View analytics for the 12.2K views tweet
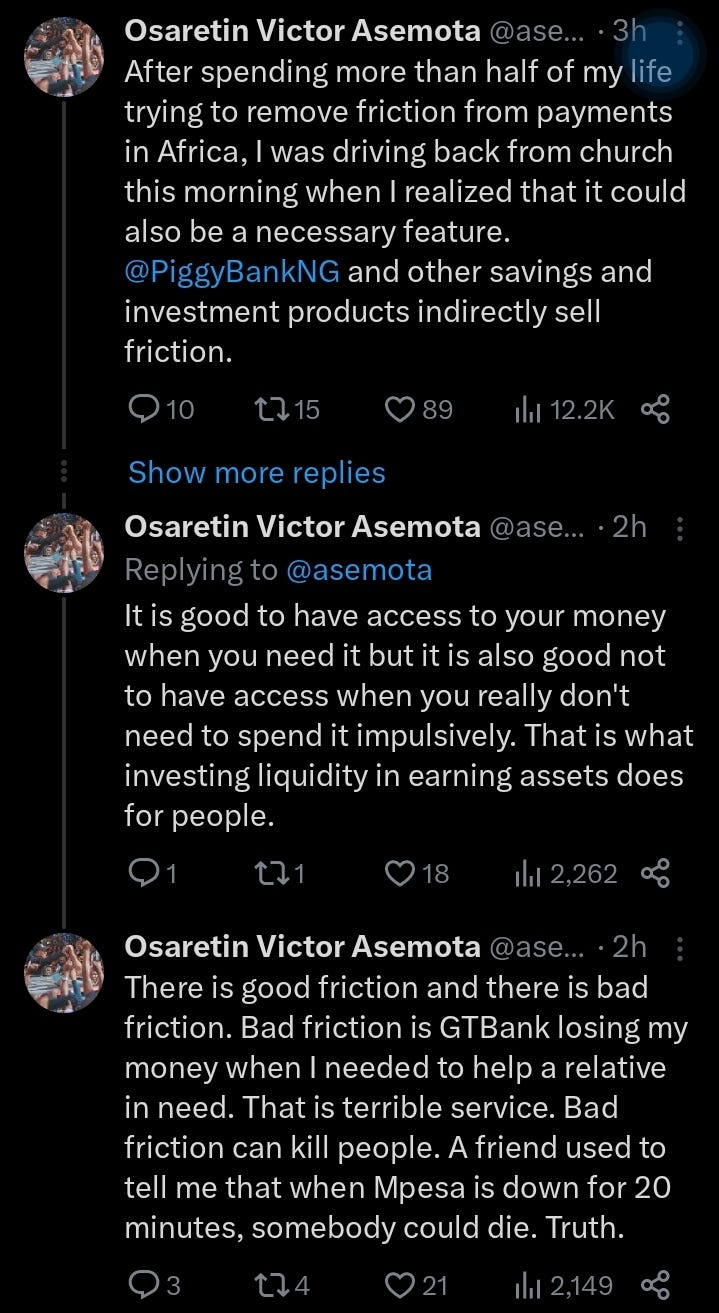The image size is (719, 1313). click(x=565, y=409)
